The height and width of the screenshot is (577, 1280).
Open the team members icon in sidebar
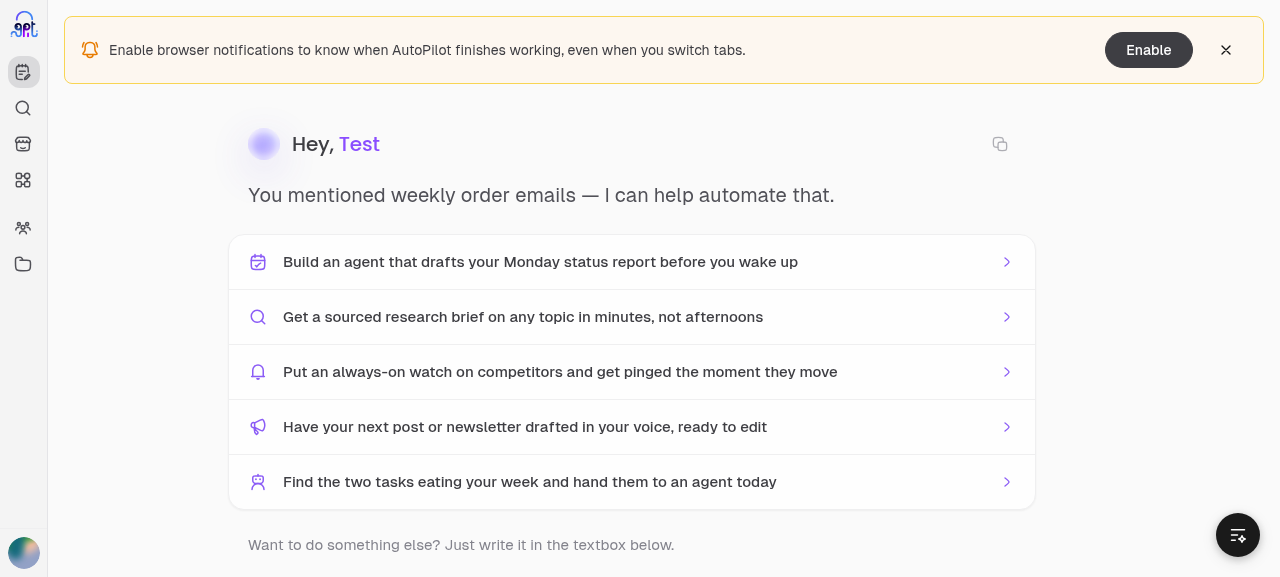[x=23, y=228]
